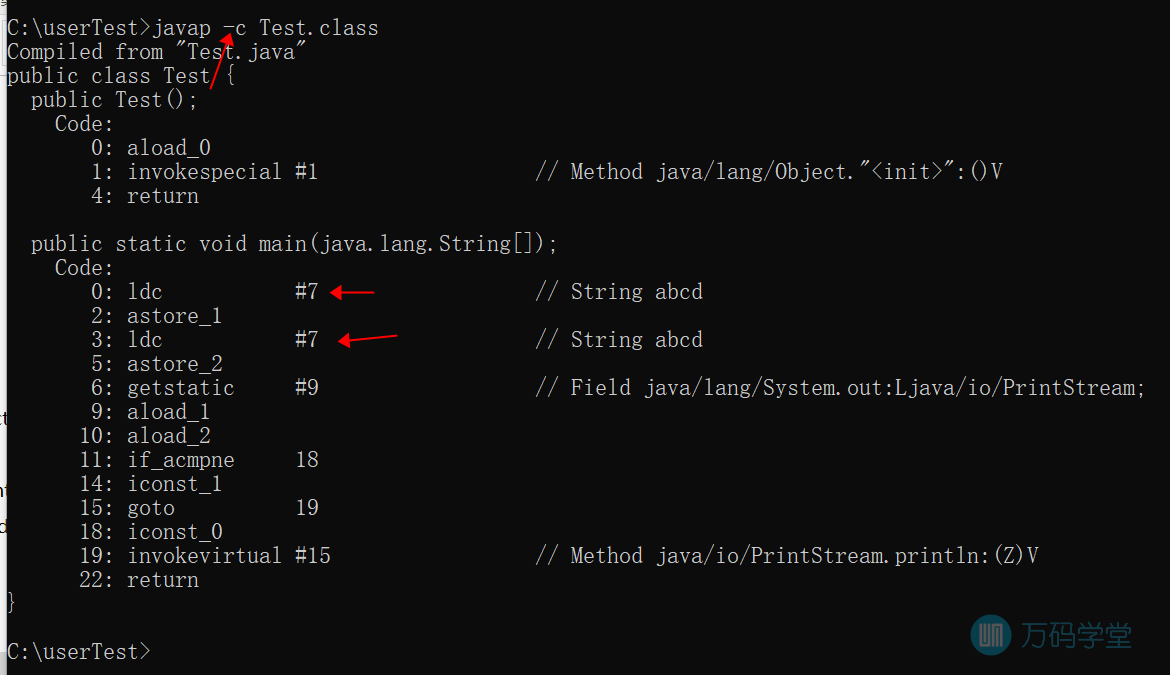
Task: Click the red arrow pointing at first #7
Action: [352, 292]
